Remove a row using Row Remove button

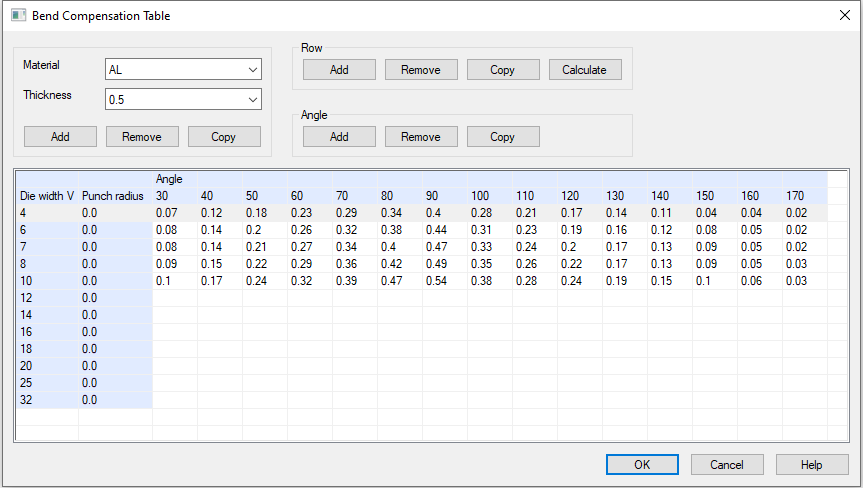(421, 70)
